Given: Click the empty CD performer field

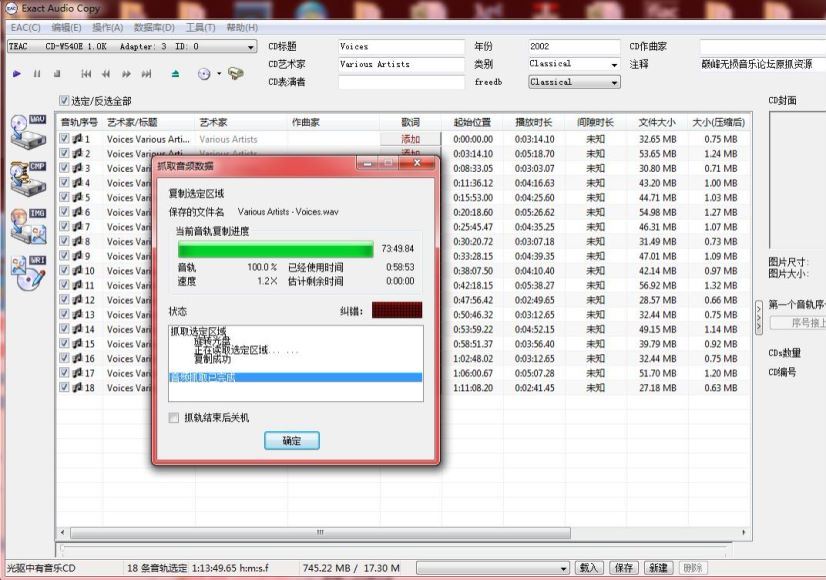Looking at the screenshot, I should 401,82.
